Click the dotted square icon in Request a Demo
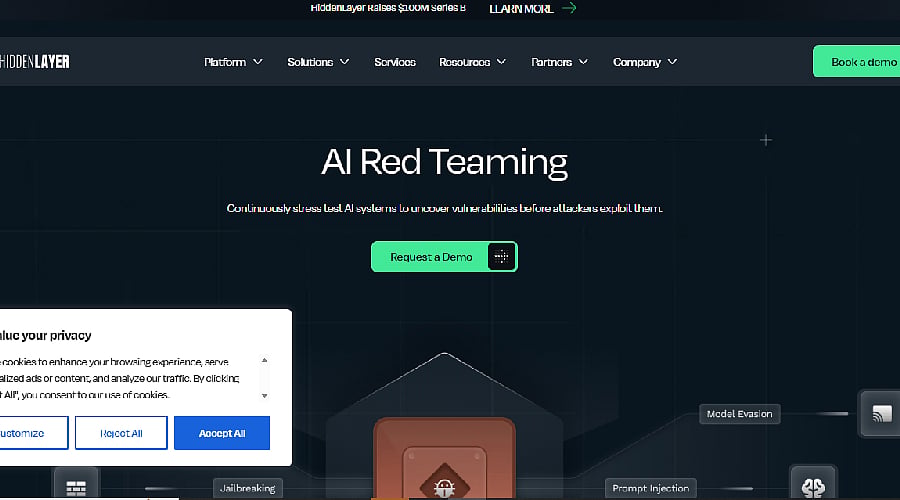Screen dimensions: 900x500 [501, 257]
